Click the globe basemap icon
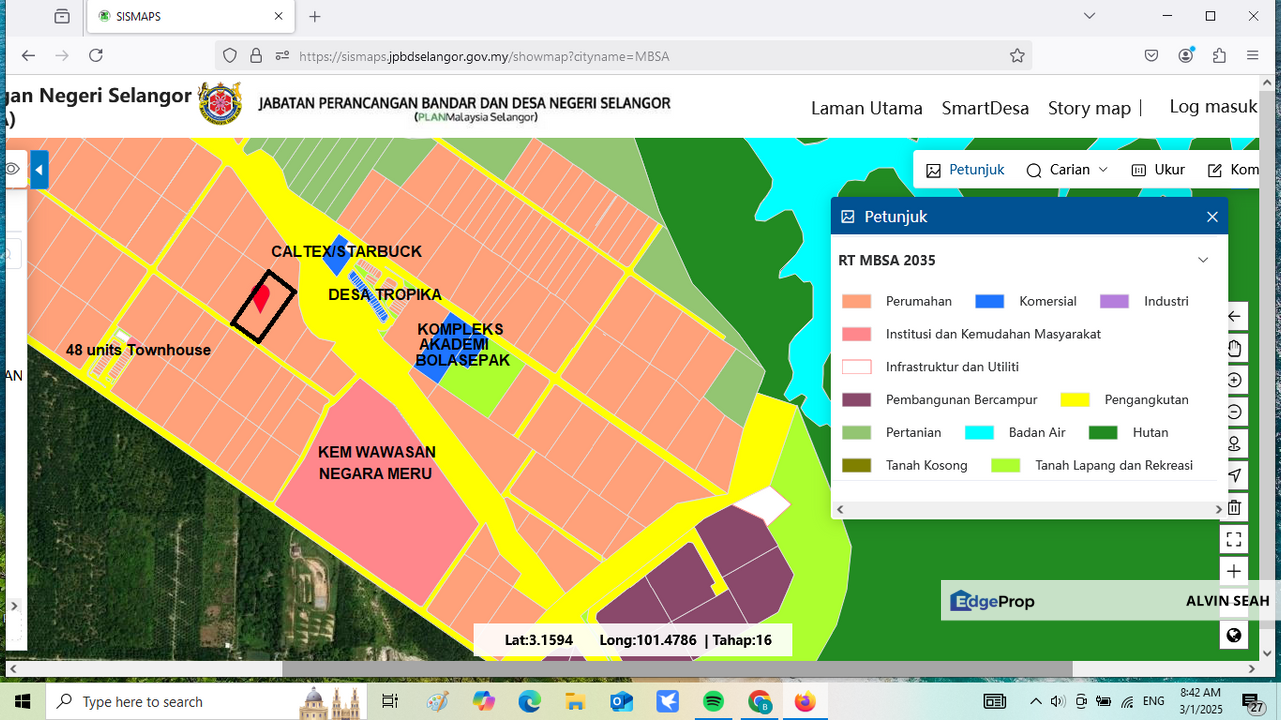 pos(1234,635)
